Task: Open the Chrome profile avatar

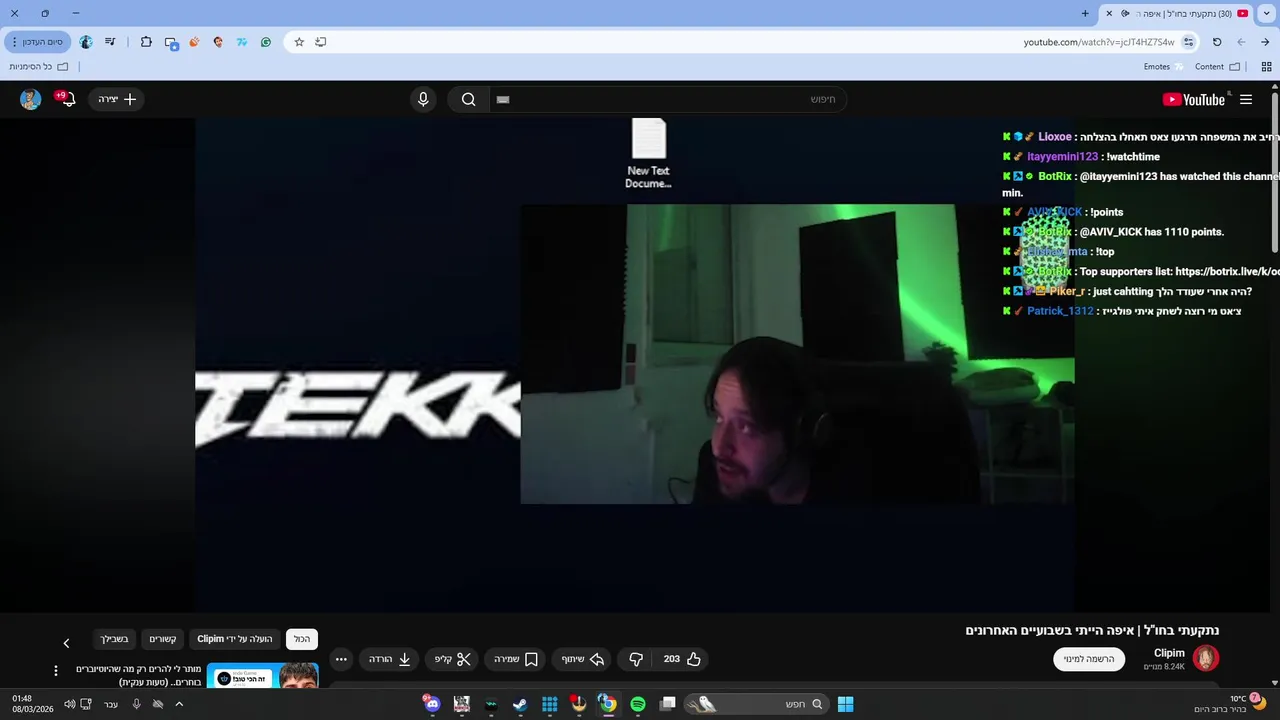Action: (x=86, y=42)
